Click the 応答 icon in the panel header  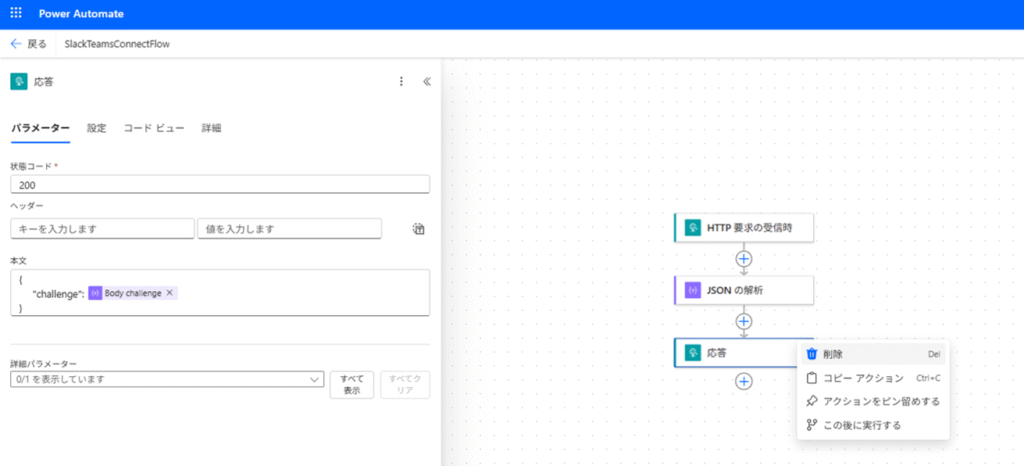coord(19,82)
